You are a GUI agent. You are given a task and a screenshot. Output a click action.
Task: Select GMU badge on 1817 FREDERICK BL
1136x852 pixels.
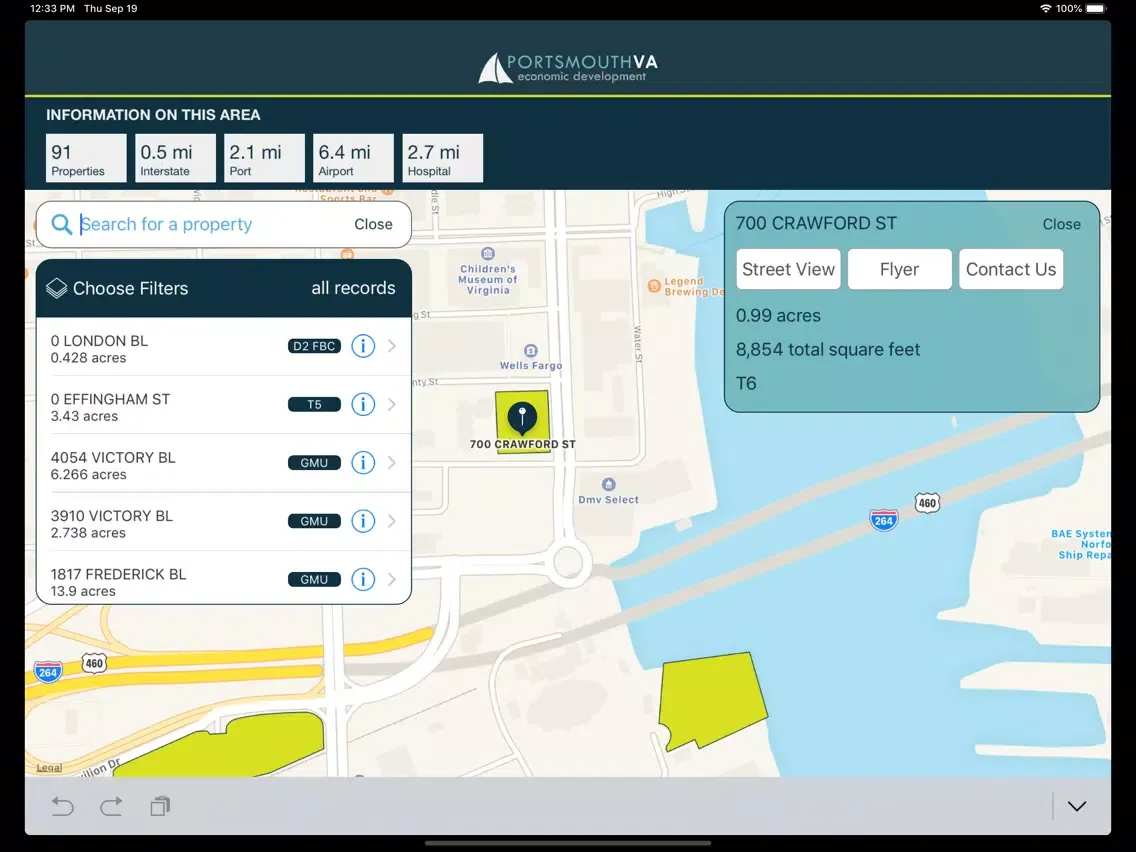(314, 580)
